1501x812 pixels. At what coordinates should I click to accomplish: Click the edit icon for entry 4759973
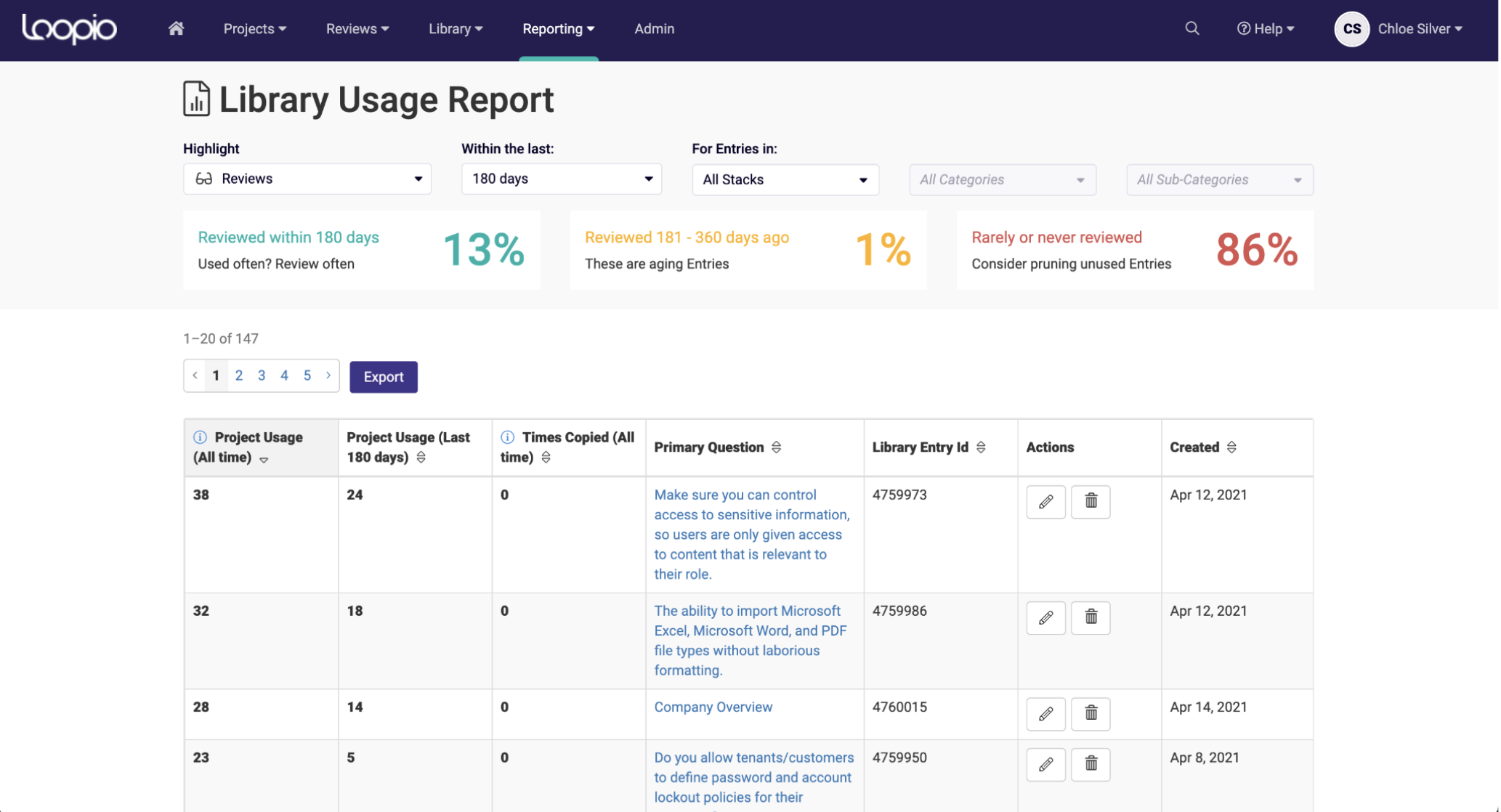[1045, 500]
